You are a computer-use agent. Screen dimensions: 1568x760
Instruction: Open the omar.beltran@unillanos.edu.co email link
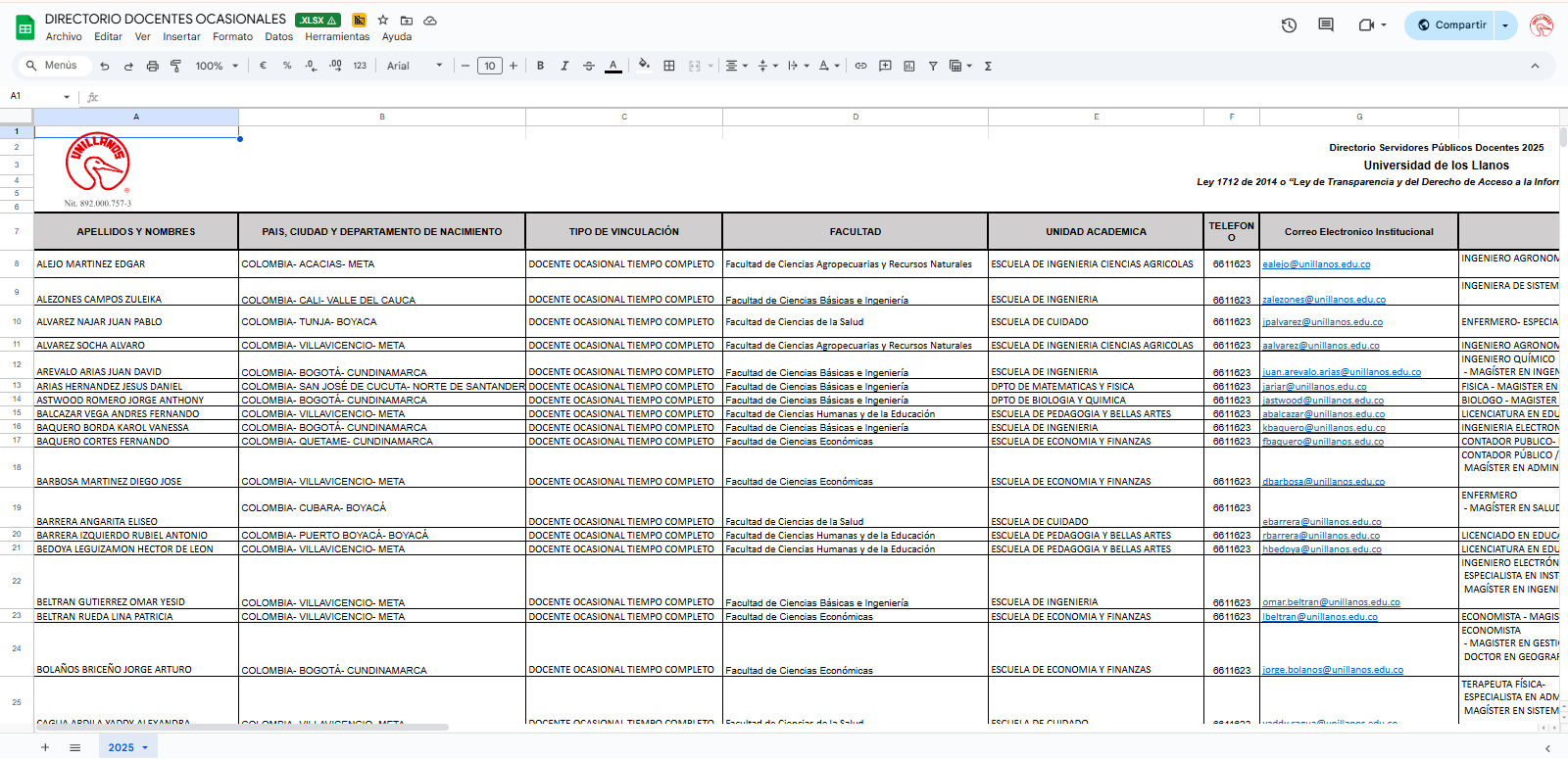[x=1331, y=602]
